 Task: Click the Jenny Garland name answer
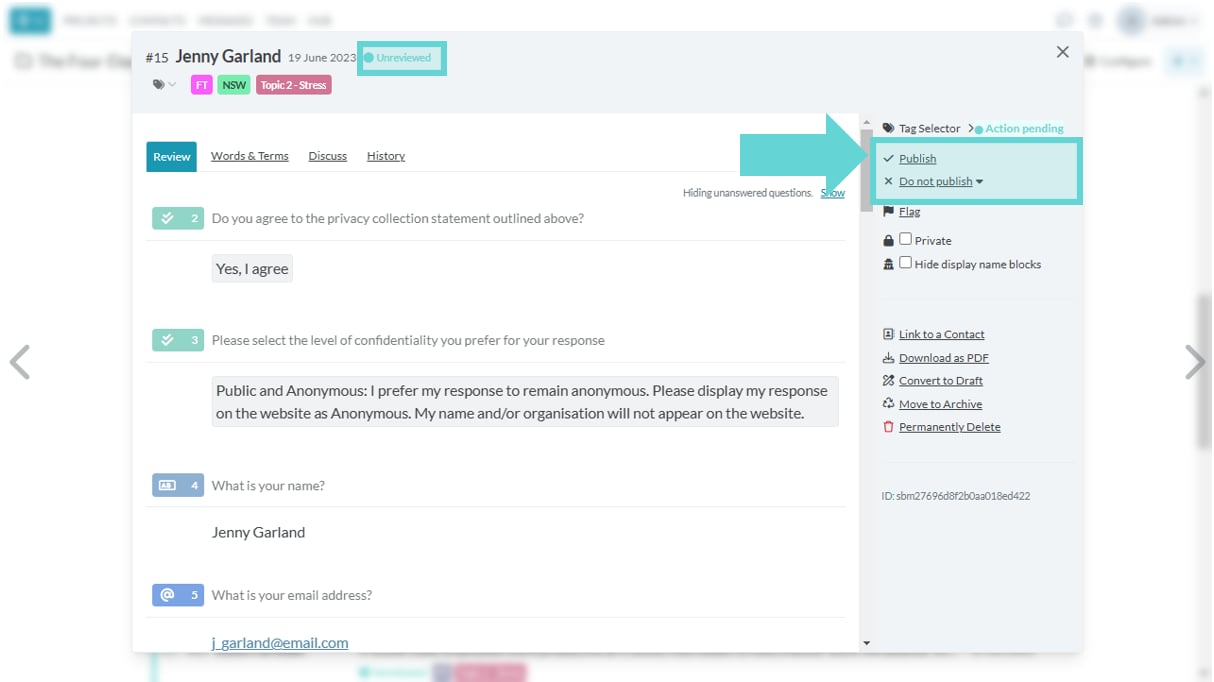[x=258, y=533]
